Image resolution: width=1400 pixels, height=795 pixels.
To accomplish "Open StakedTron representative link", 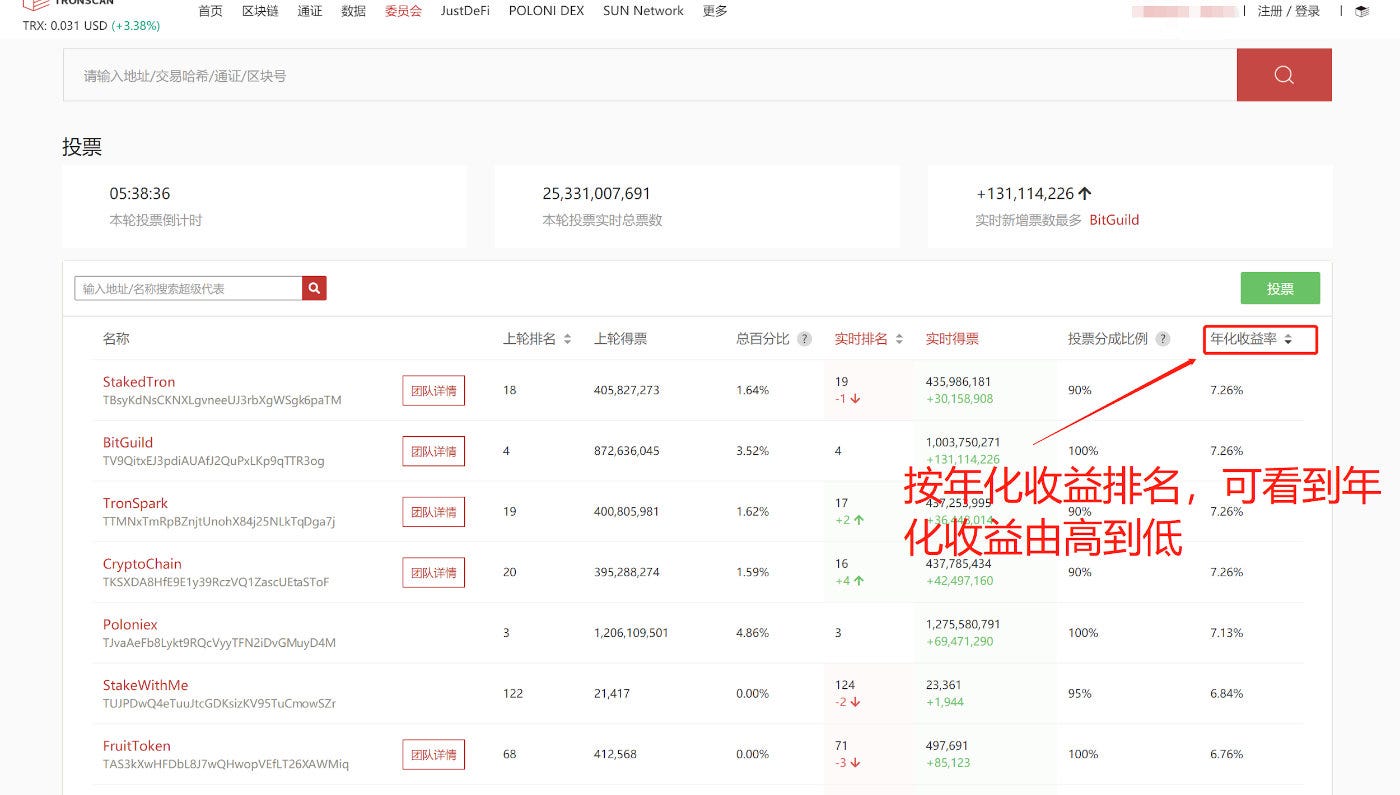I will [x=139, y=382].
